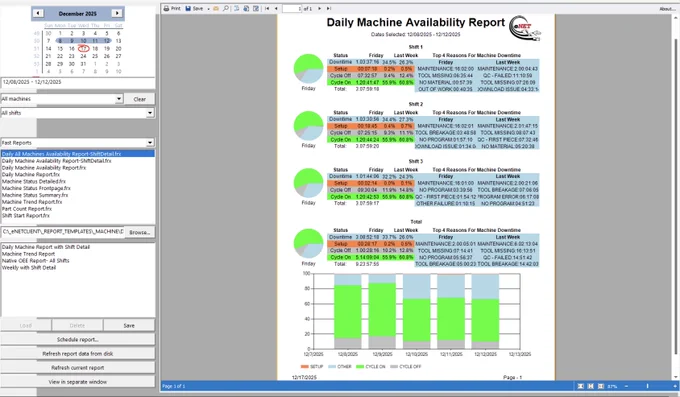Select December 8 in calendar
The height and width of the screenshot is (397, 680).
pyautogui.click(x=60, y=41)
